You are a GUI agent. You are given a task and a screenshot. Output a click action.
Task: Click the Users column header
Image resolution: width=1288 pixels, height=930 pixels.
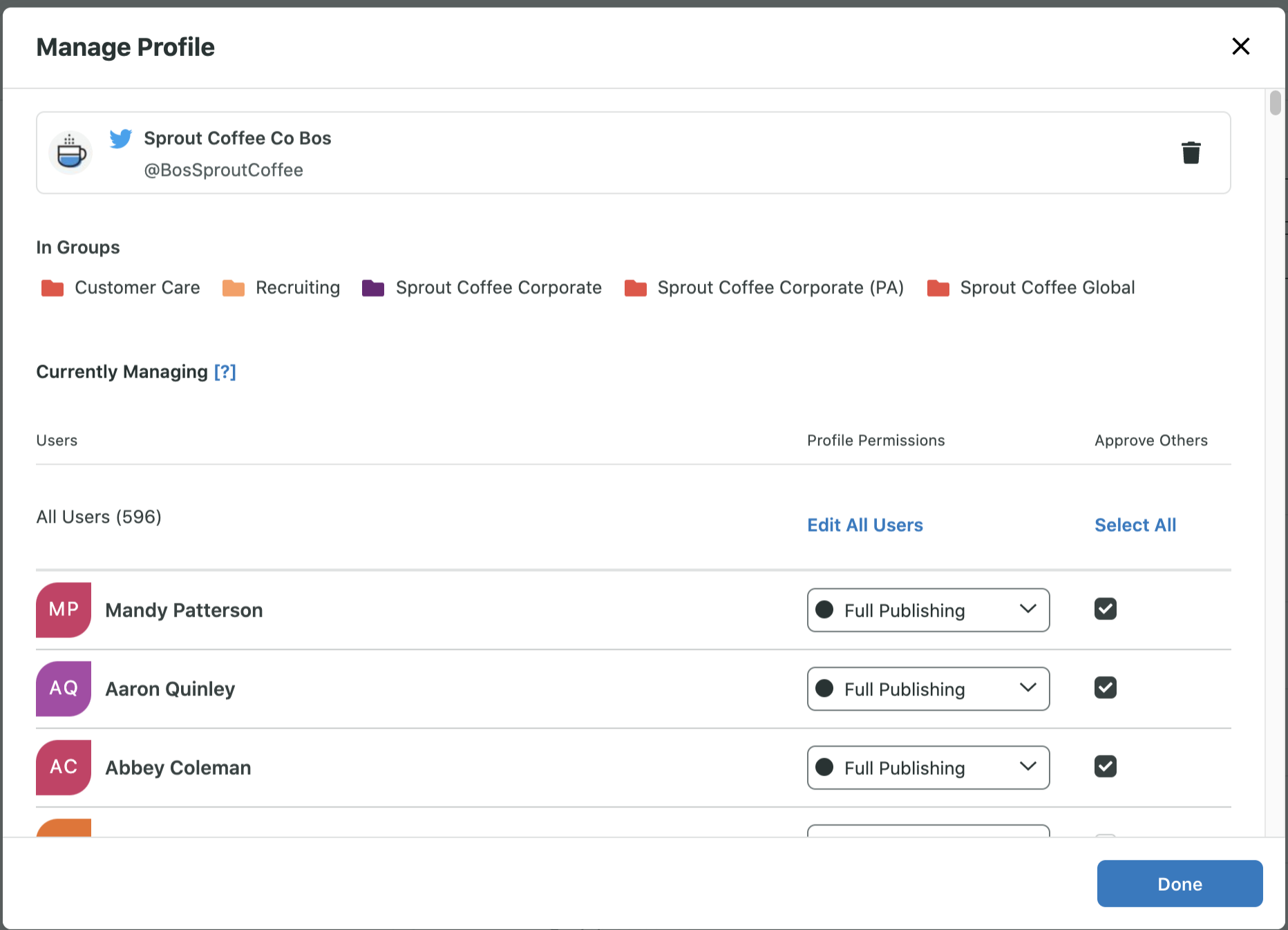point(57,440)
